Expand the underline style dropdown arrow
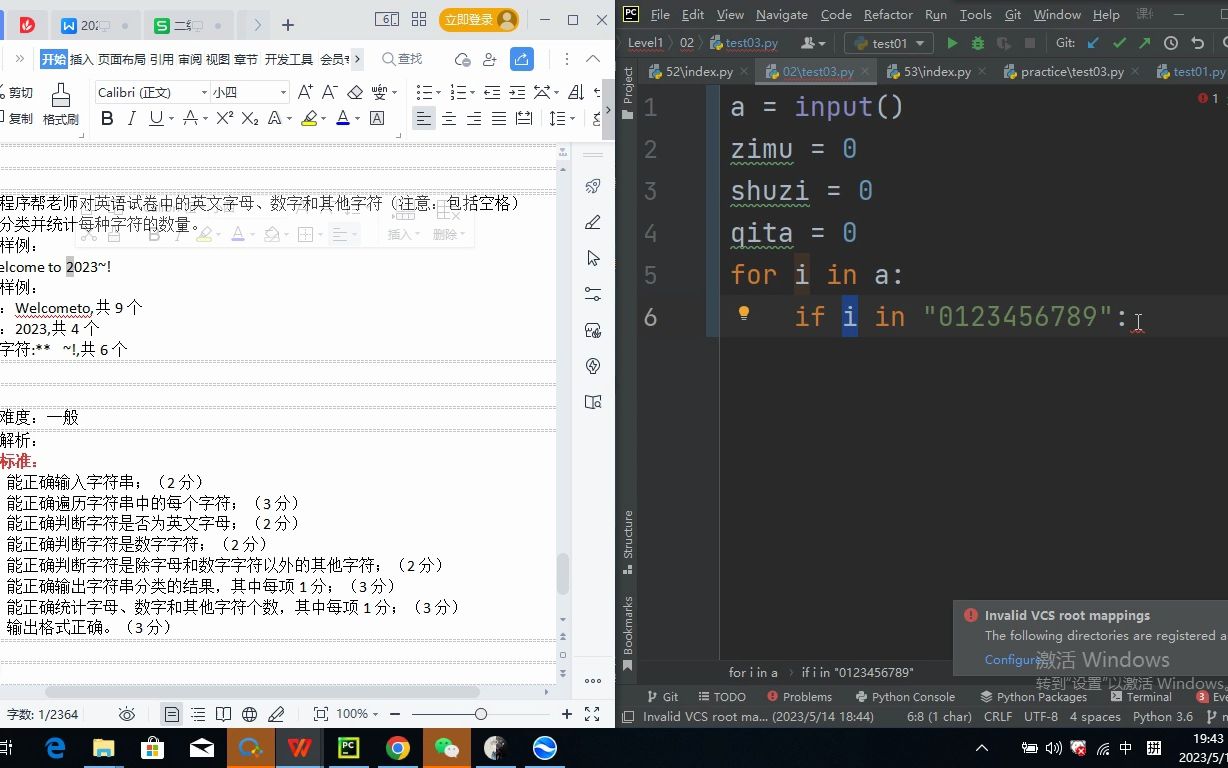The height and width of the screenshot is (768, 1228). [x=170, y=119]
